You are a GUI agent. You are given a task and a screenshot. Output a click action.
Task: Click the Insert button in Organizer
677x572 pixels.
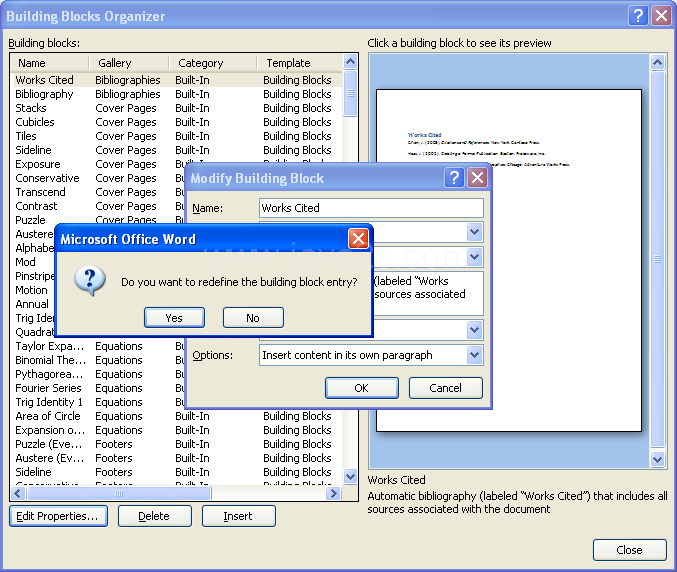point(238,516)
